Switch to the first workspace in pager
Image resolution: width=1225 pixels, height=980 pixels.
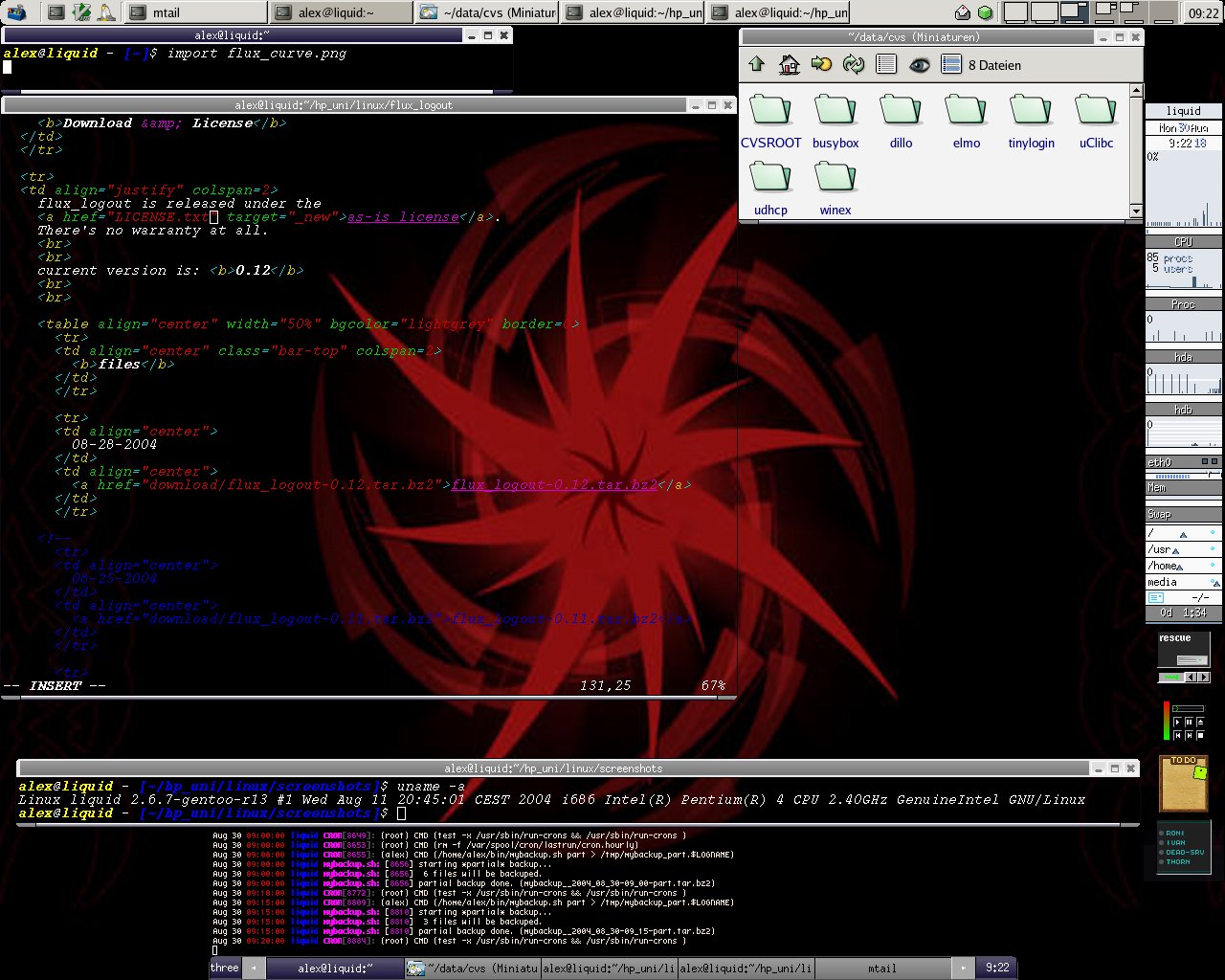[x=1015, y=12]
